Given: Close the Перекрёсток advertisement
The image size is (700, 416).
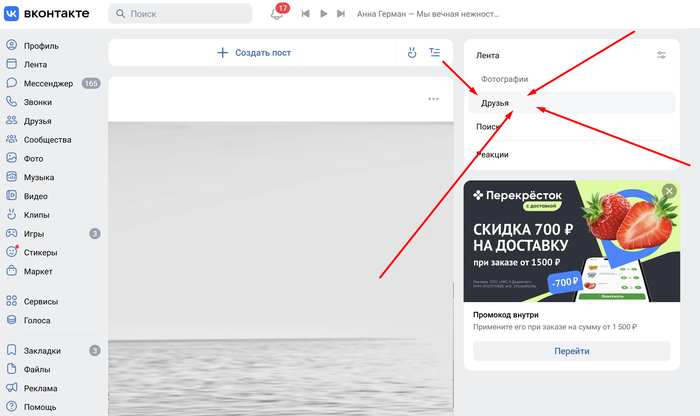Looking at the screenshot, I should click(669, 191).
